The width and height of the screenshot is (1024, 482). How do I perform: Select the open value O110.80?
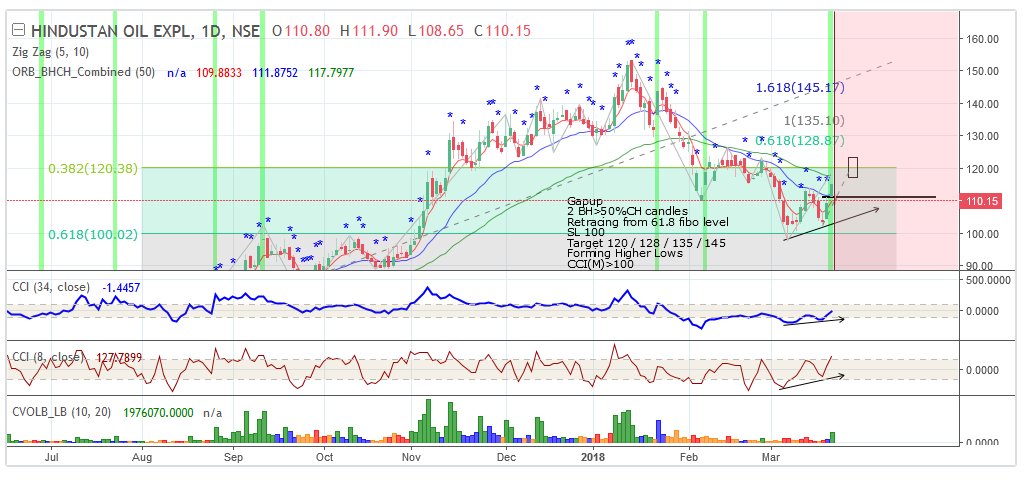(x=301, y=30)
